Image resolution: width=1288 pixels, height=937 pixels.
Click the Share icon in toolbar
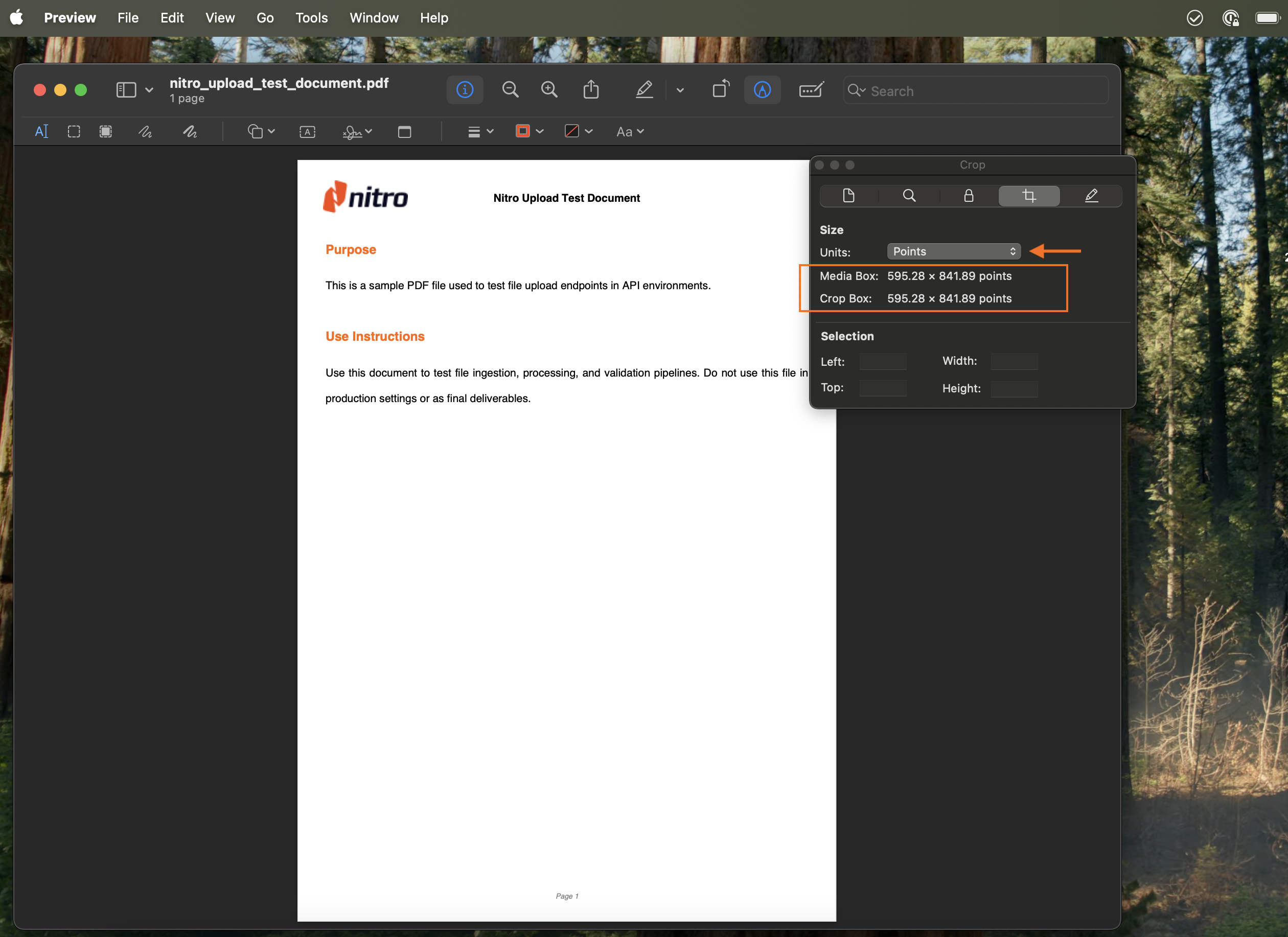click(591, 90)
